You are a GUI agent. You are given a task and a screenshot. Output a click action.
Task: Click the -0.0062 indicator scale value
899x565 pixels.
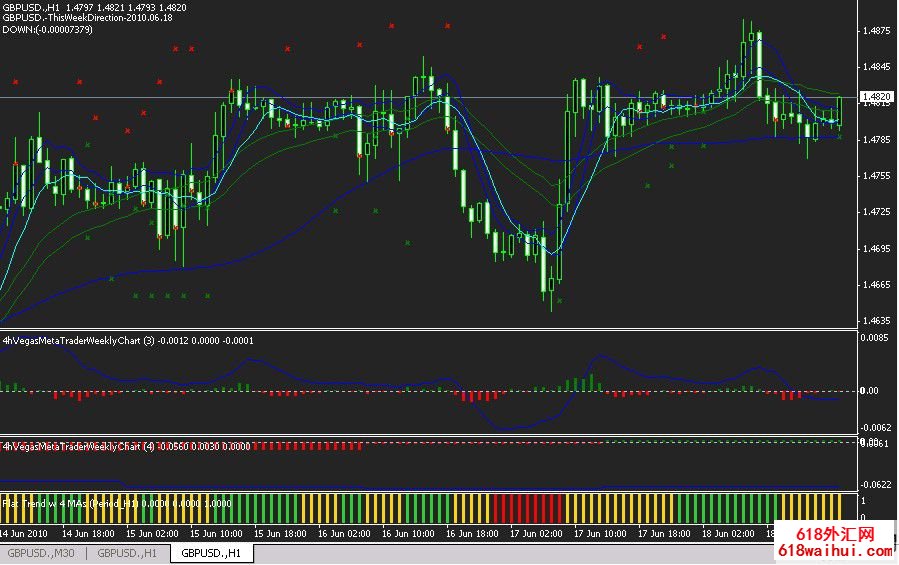point(875,427)
